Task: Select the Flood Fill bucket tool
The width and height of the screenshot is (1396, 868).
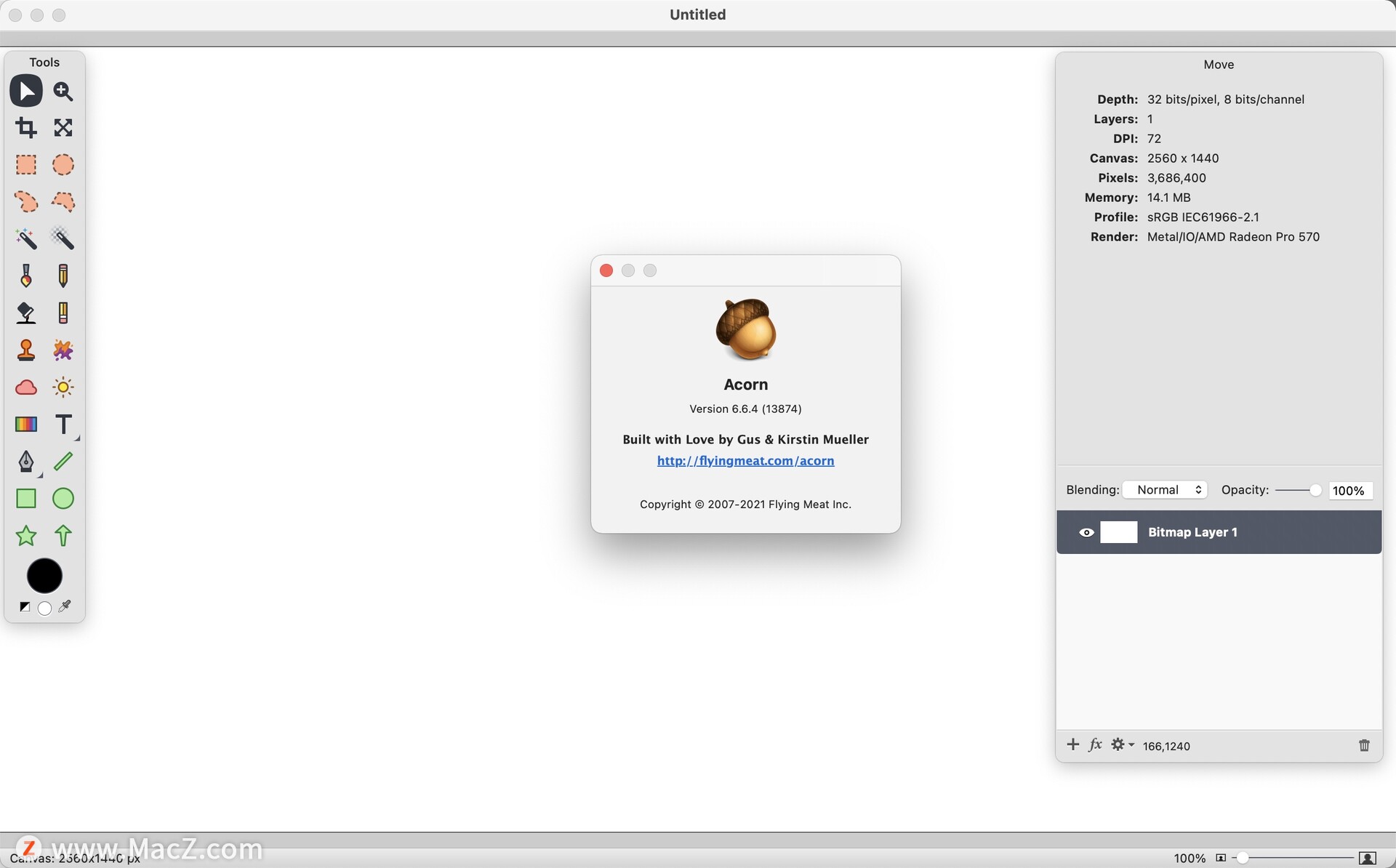Action: pyautogui.click(x=26, y=313)
